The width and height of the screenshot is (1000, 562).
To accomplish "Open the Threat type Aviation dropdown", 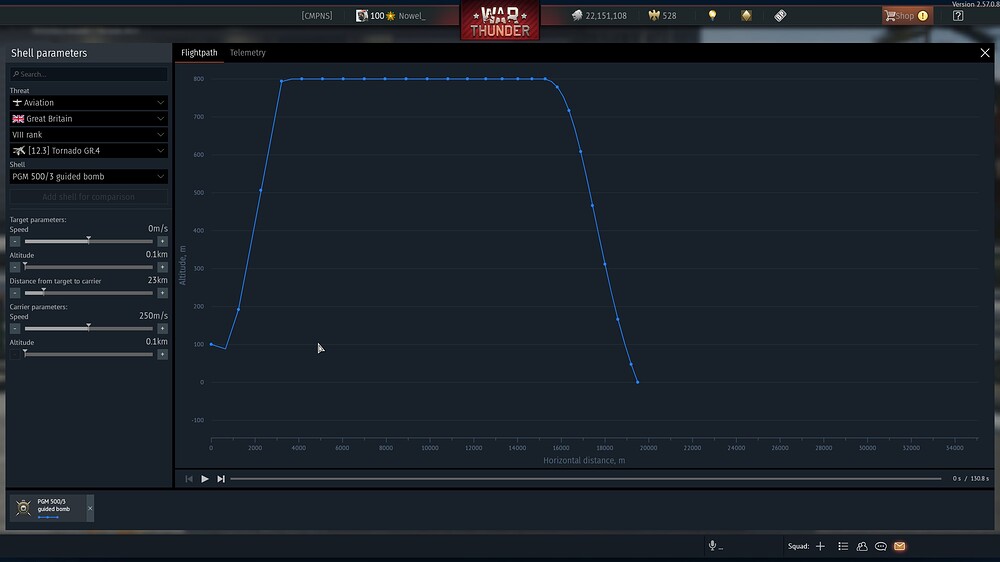I will click(89, 102).
